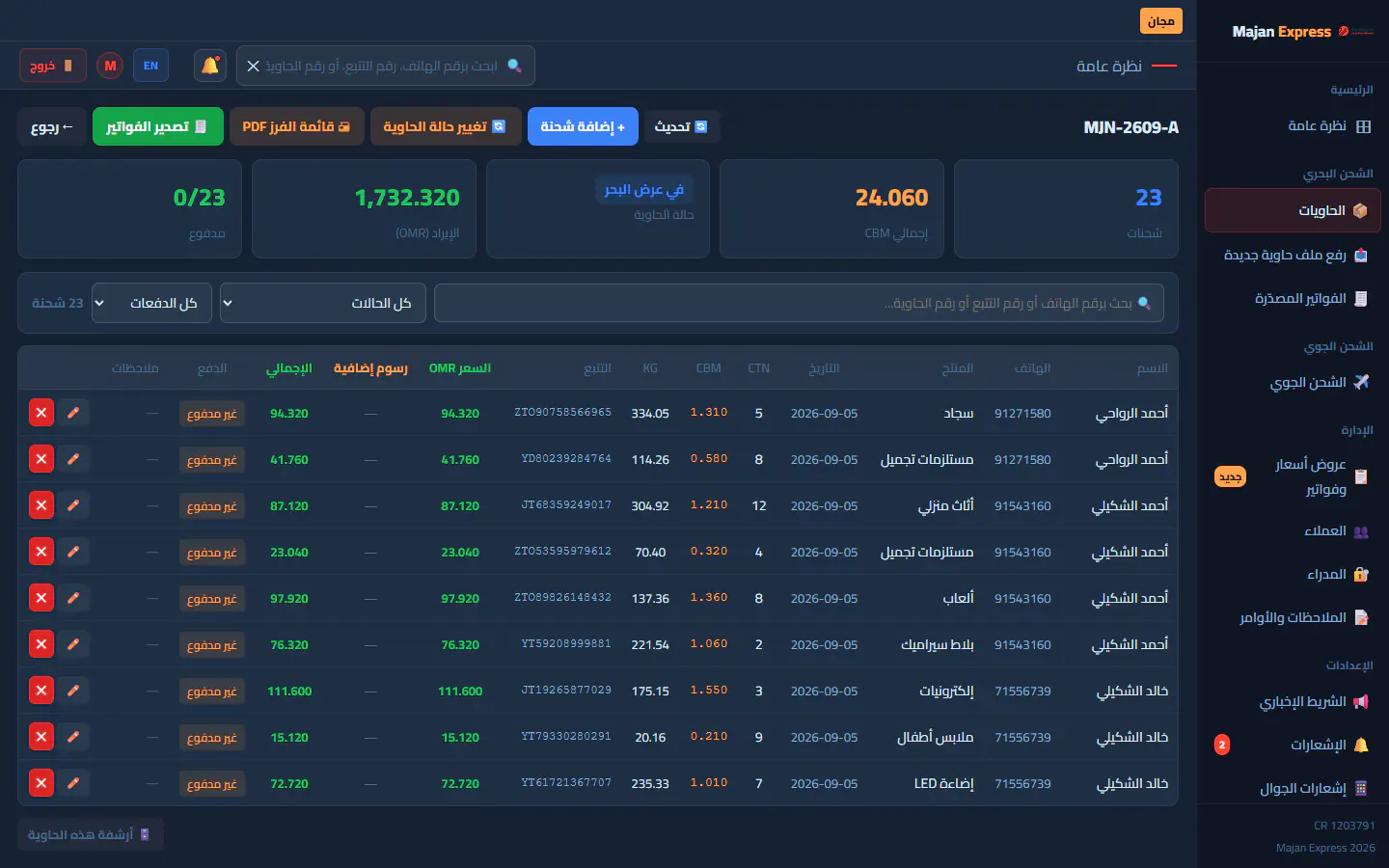This screenshot has width=1389, height=868.
Task: Open المدراء in the sidebar
Action: pos(1293,575)
